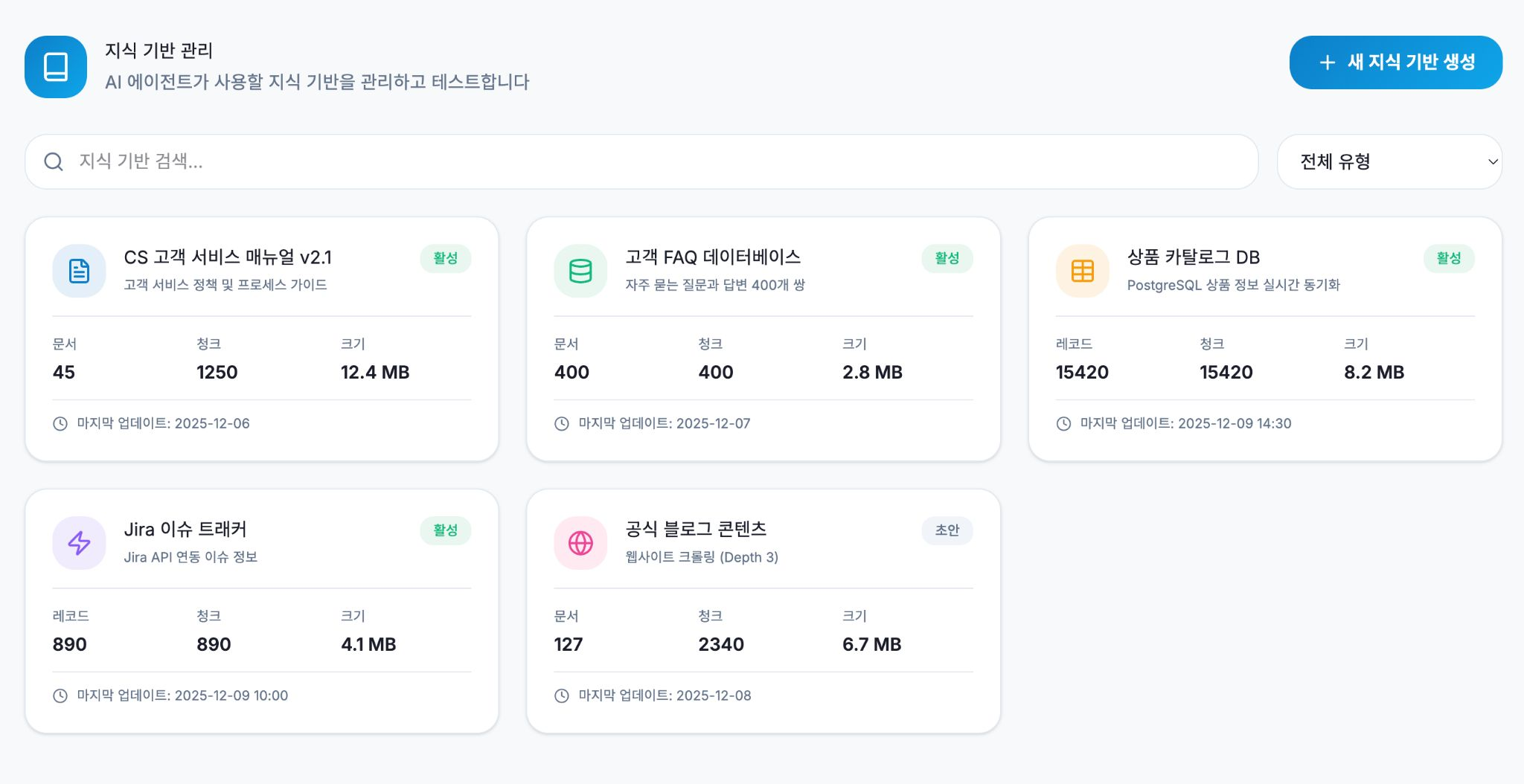Click clock icon beside 2025-12-09 10:00 update

tap(60, 695)
